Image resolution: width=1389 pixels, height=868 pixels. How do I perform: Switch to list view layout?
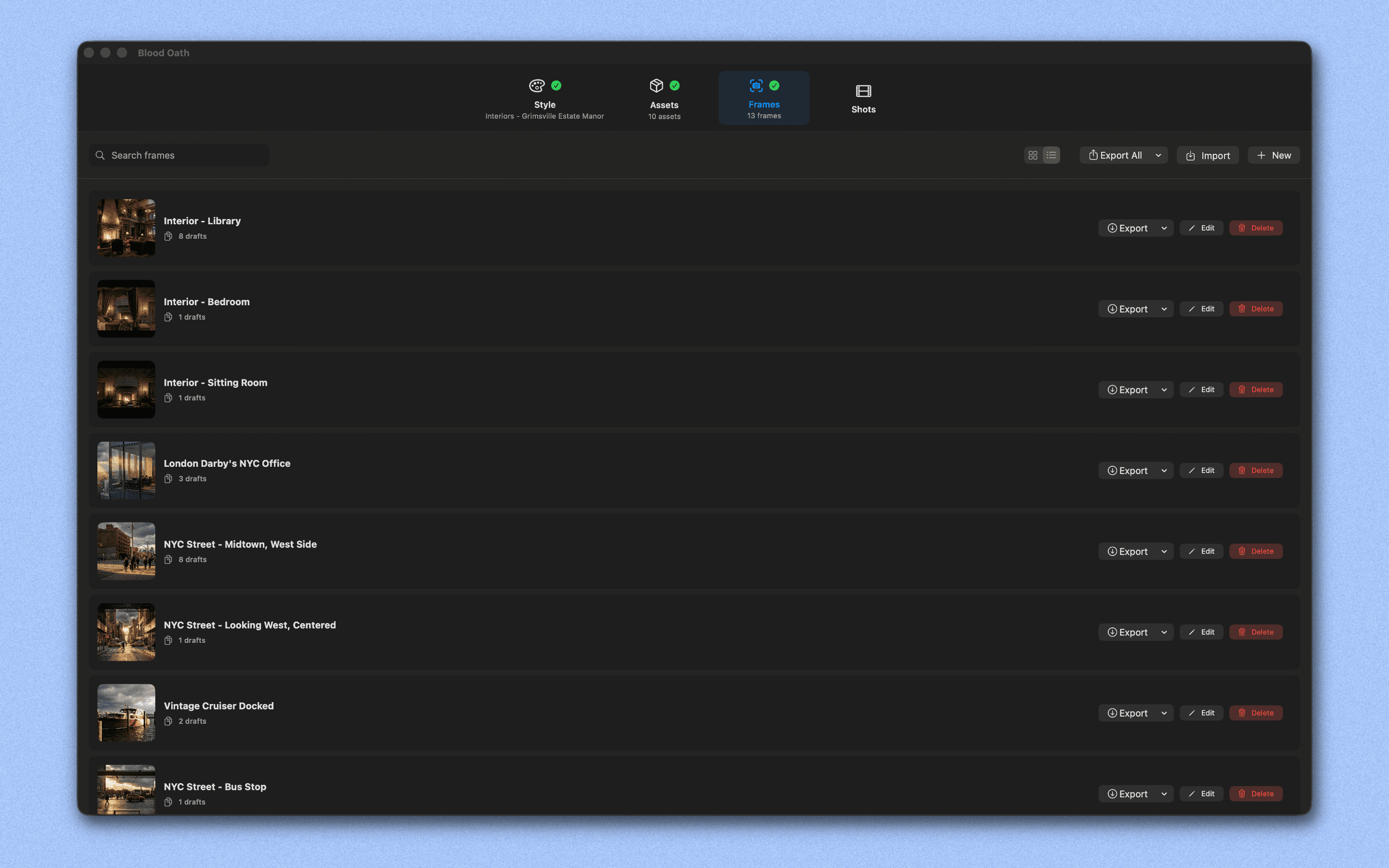point(1051,155)
